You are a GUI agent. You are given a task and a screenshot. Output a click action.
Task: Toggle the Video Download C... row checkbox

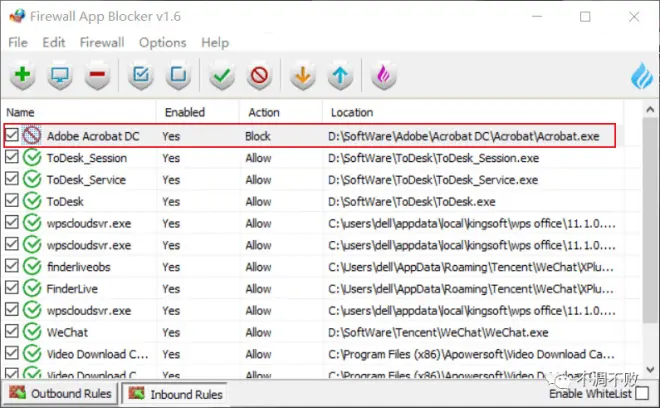tap(12, 353)
